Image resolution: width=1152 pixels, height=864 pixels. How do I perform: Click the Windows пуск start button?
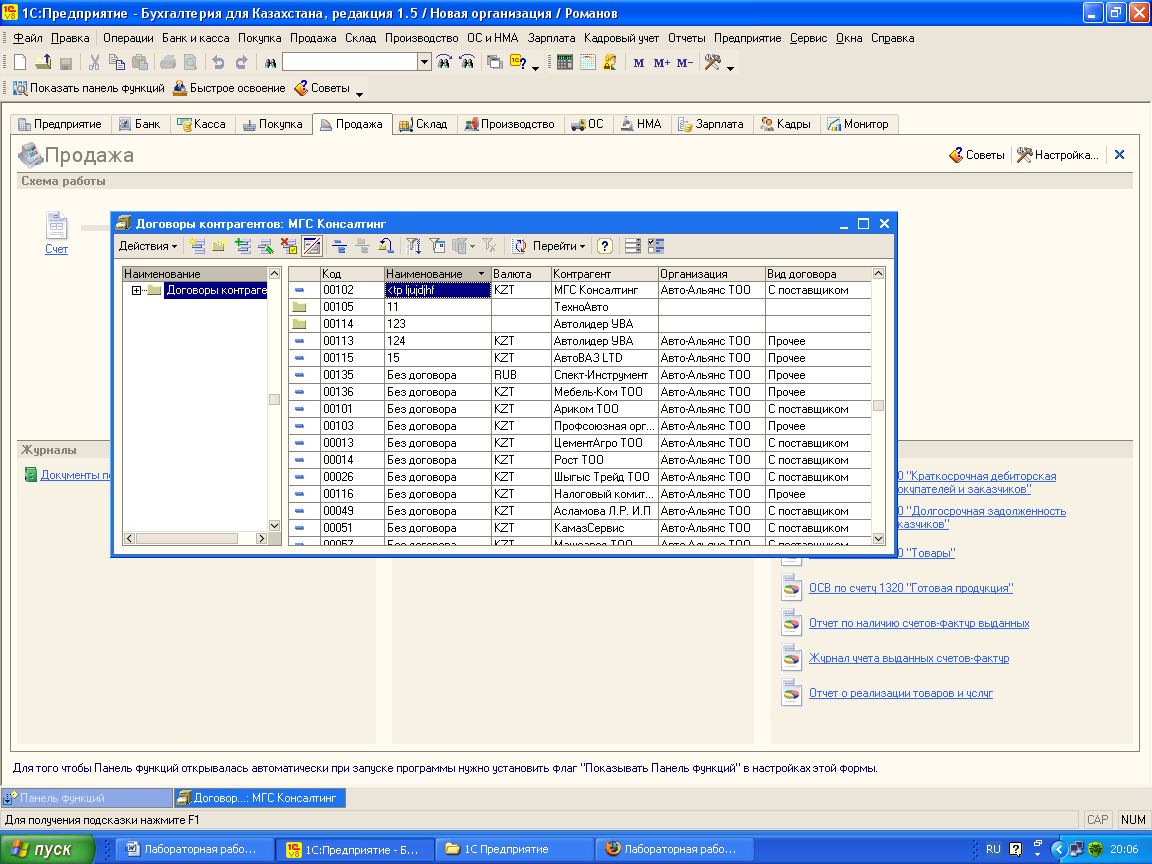click(47, 849)
